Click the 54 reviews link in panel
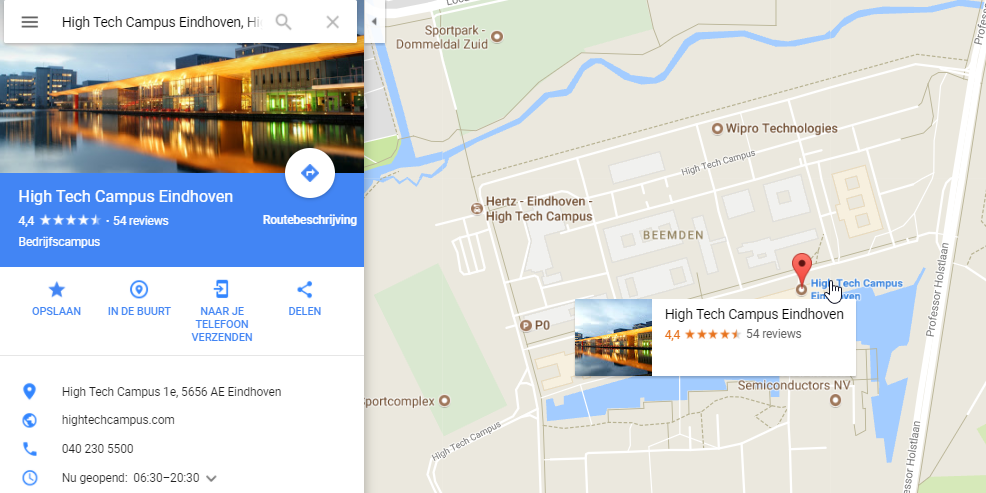 click(x=141, y=221)
